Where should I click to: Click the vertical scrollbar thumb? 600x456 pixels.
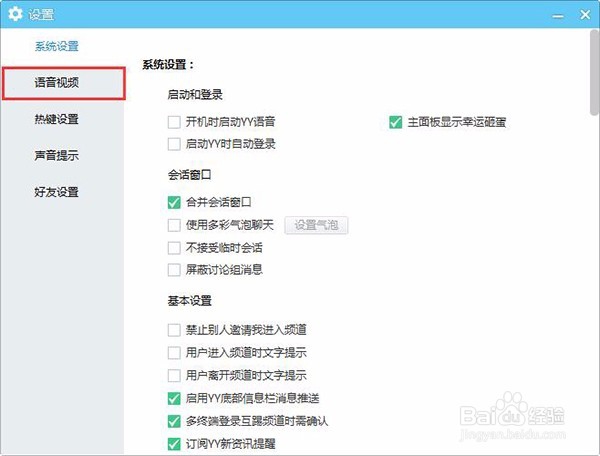coord(595,72)
